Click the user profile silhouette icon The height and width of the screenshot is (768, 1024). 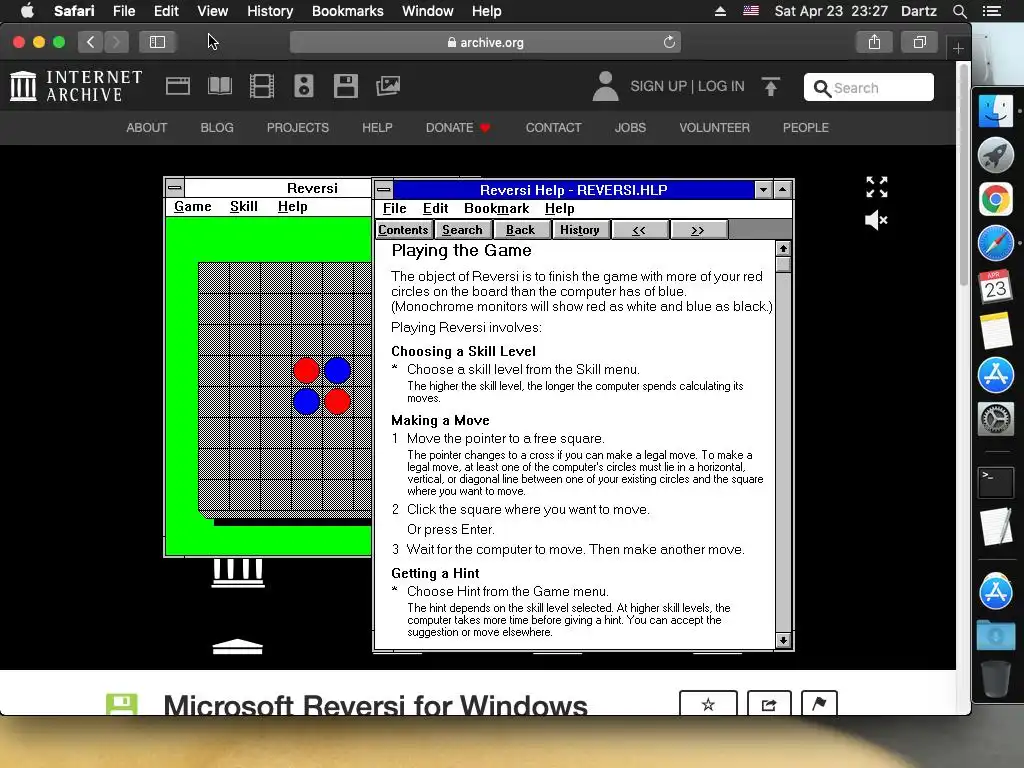[x=605, y=86]
